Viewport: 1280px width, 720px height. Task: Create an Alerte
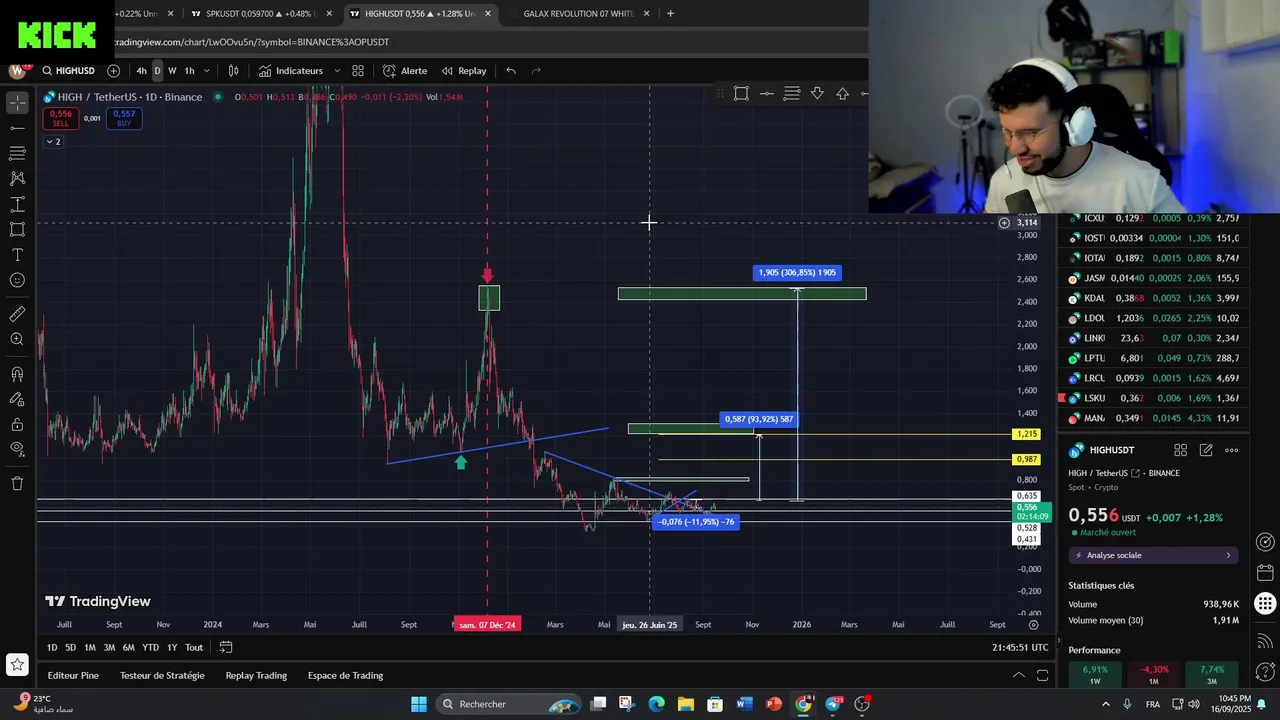[x=405, y=71]
